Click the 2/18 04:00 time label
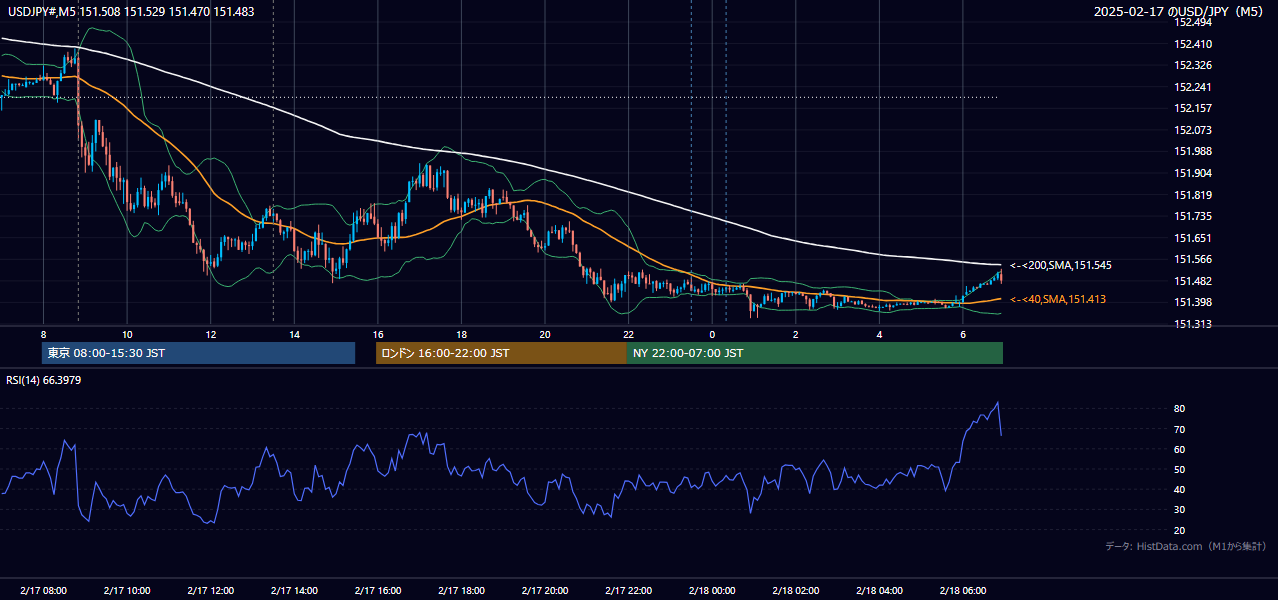The height and width of the screenshot is (600, 1278). pos(879,591)
